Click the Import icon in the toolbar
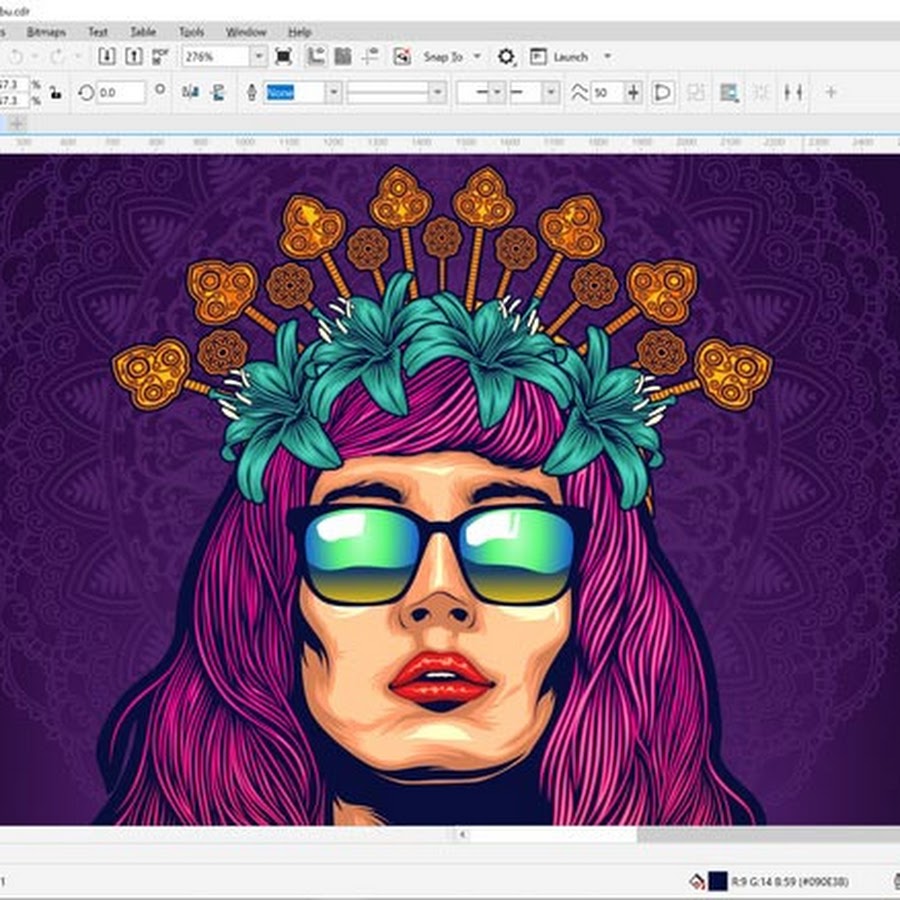Image resolution: width=900 pixels, height=900 pixels. 107,56
